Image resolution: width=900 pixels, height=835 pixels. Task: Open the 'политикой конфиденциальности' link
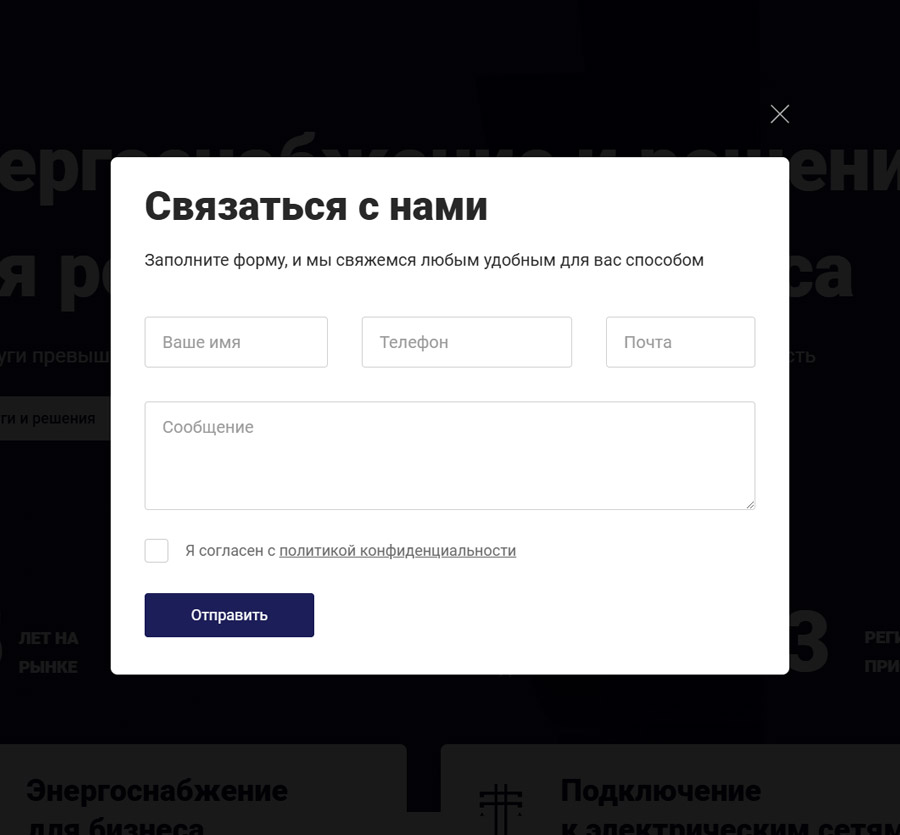[397, 551]
